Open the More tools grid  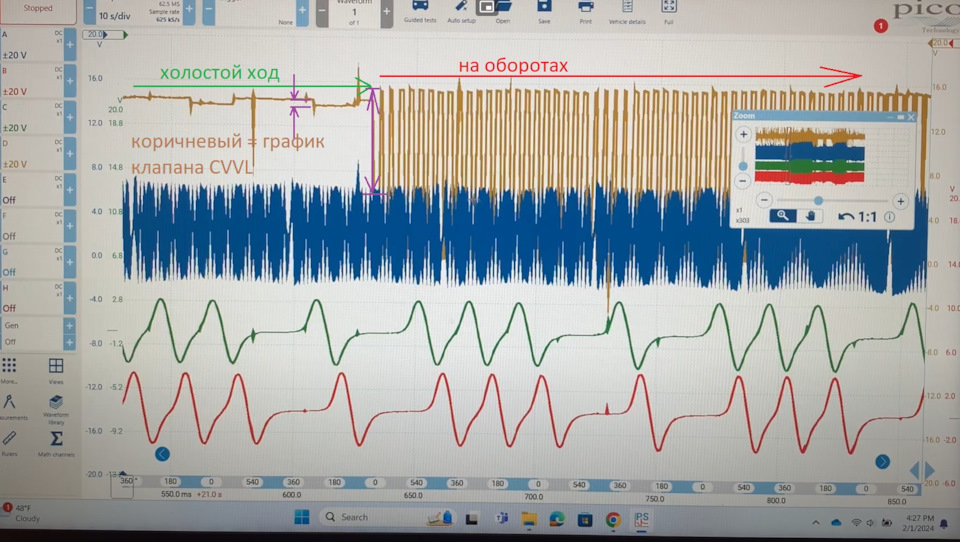(x=9, y=370)
